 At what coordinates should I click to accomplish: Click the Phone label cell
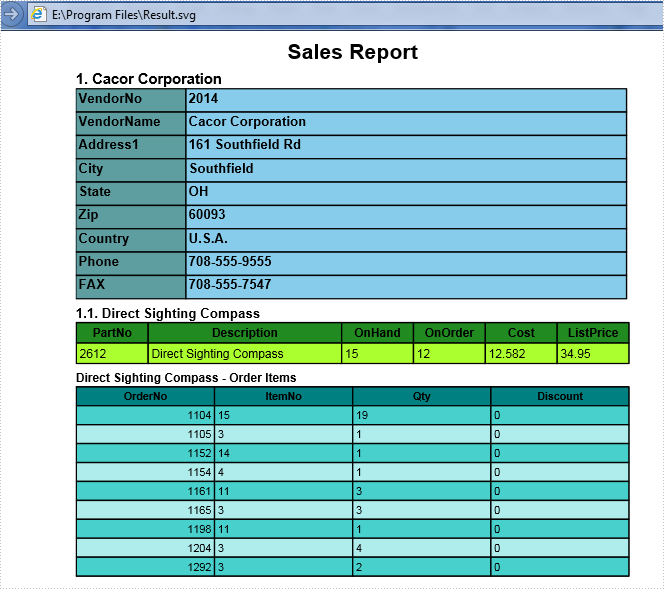pyautogui.click(x=131, y=263)
